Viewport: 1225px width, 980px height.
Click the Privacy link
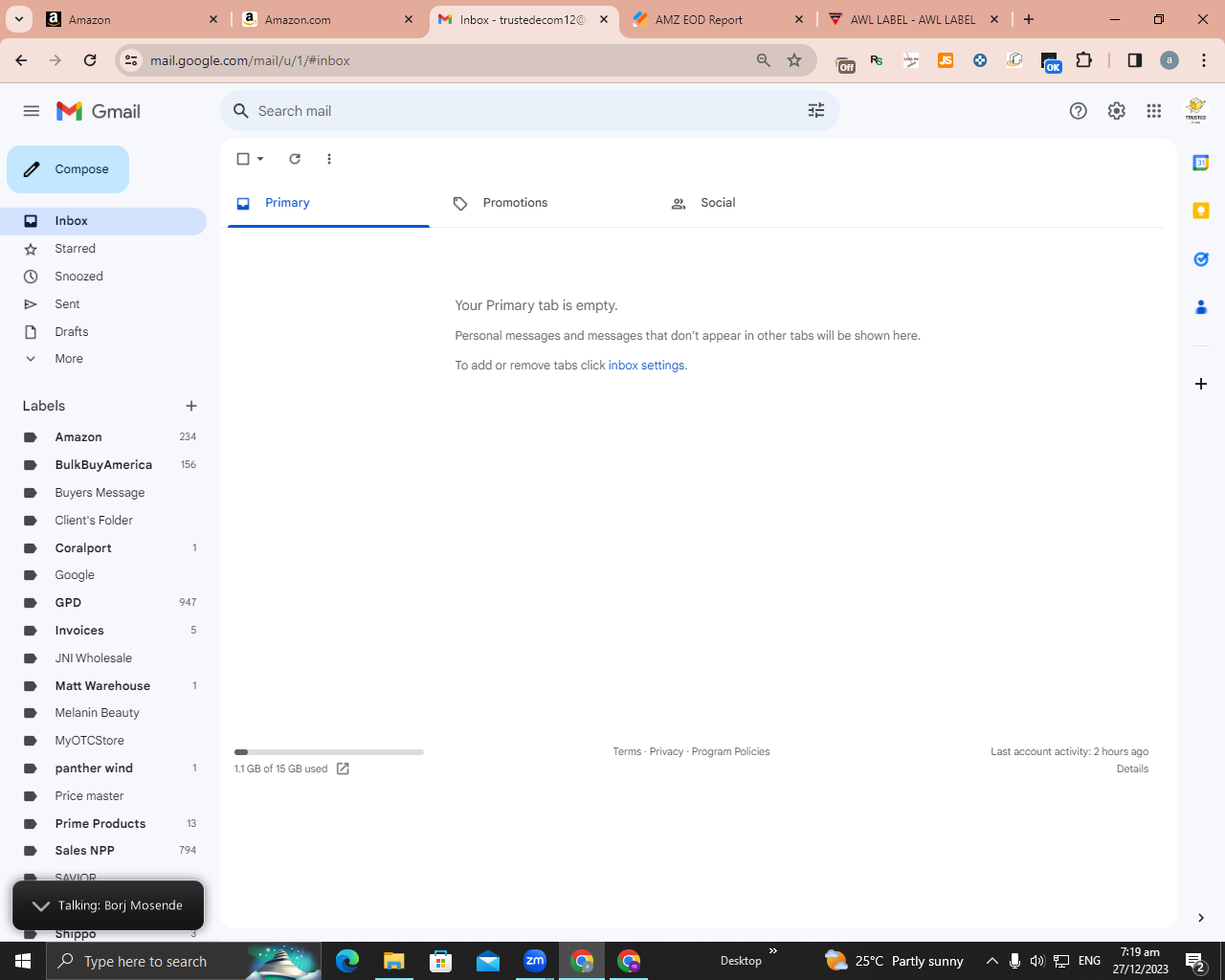666,752
